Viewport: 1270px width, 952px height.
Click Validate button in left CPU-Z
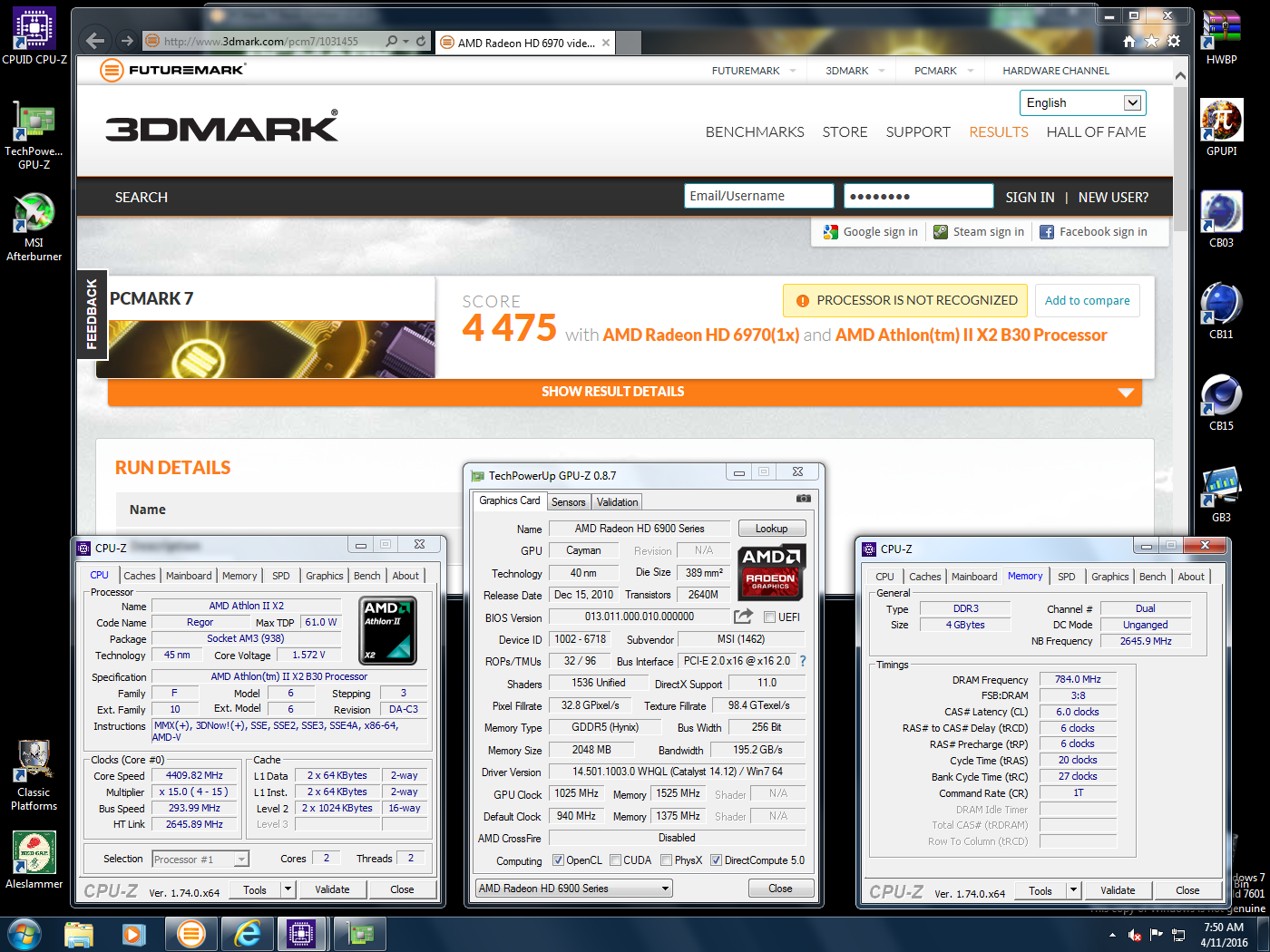point(332,889)
